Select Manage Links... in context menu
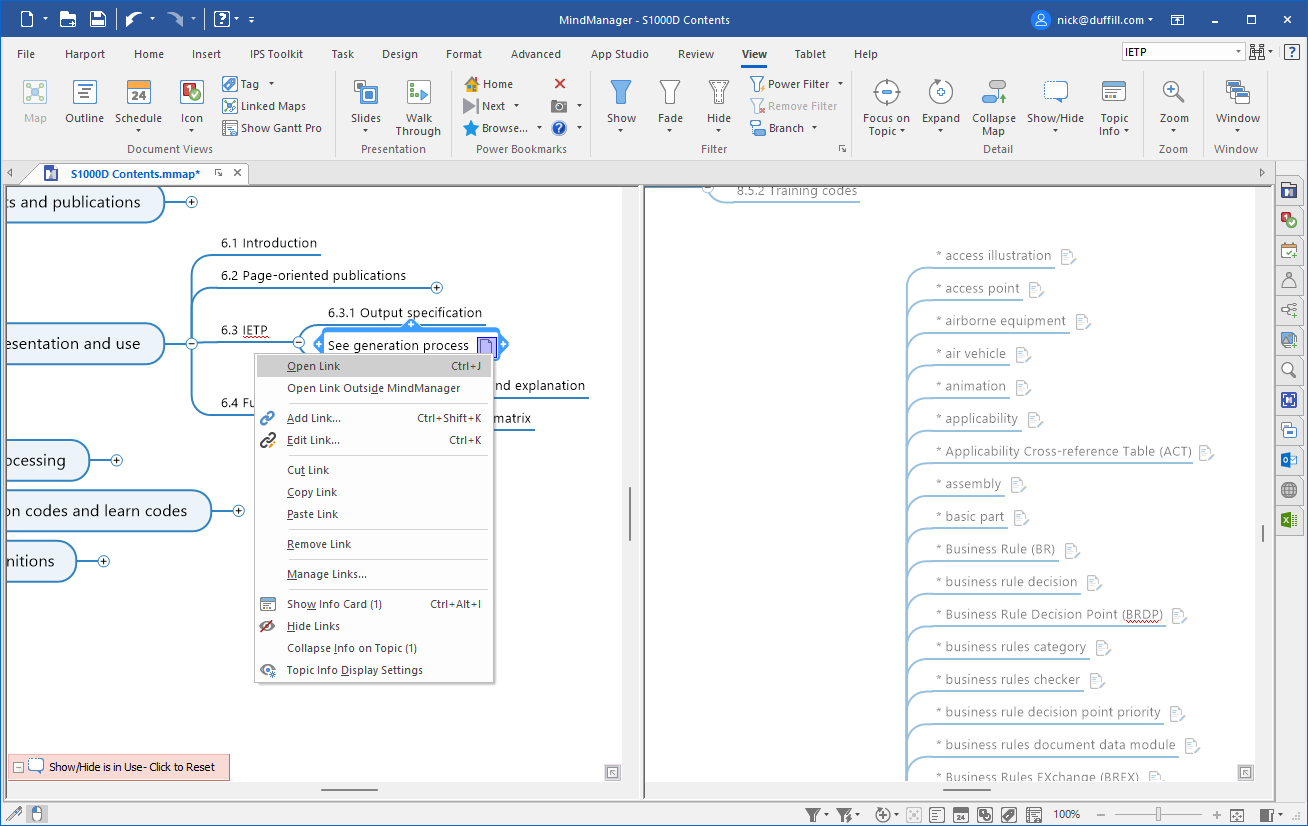This screenshot has width=1308, height=826. 374,574
